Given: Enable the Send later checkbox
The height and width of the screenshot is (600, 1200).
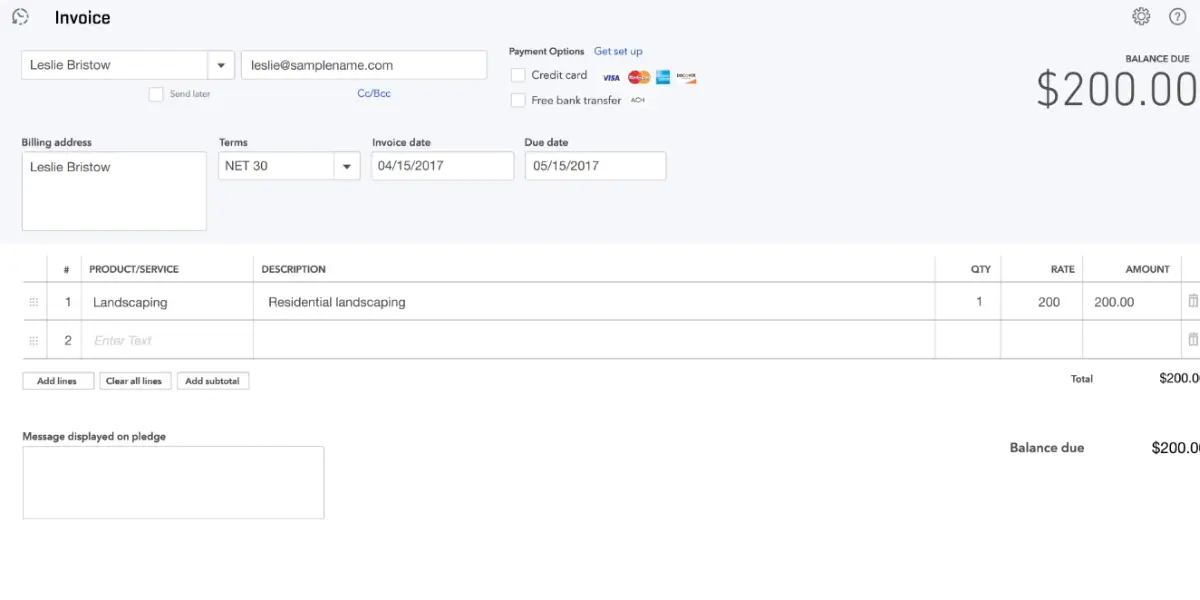Looking at the screenshot, I should (156, 94).
